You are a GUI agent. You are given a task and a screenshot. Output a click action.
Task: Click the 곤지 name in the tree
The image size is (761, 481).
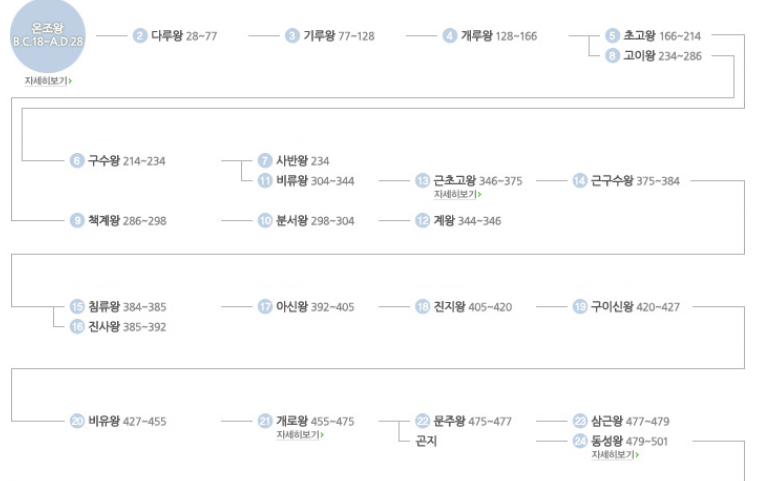tap(426, 441)
